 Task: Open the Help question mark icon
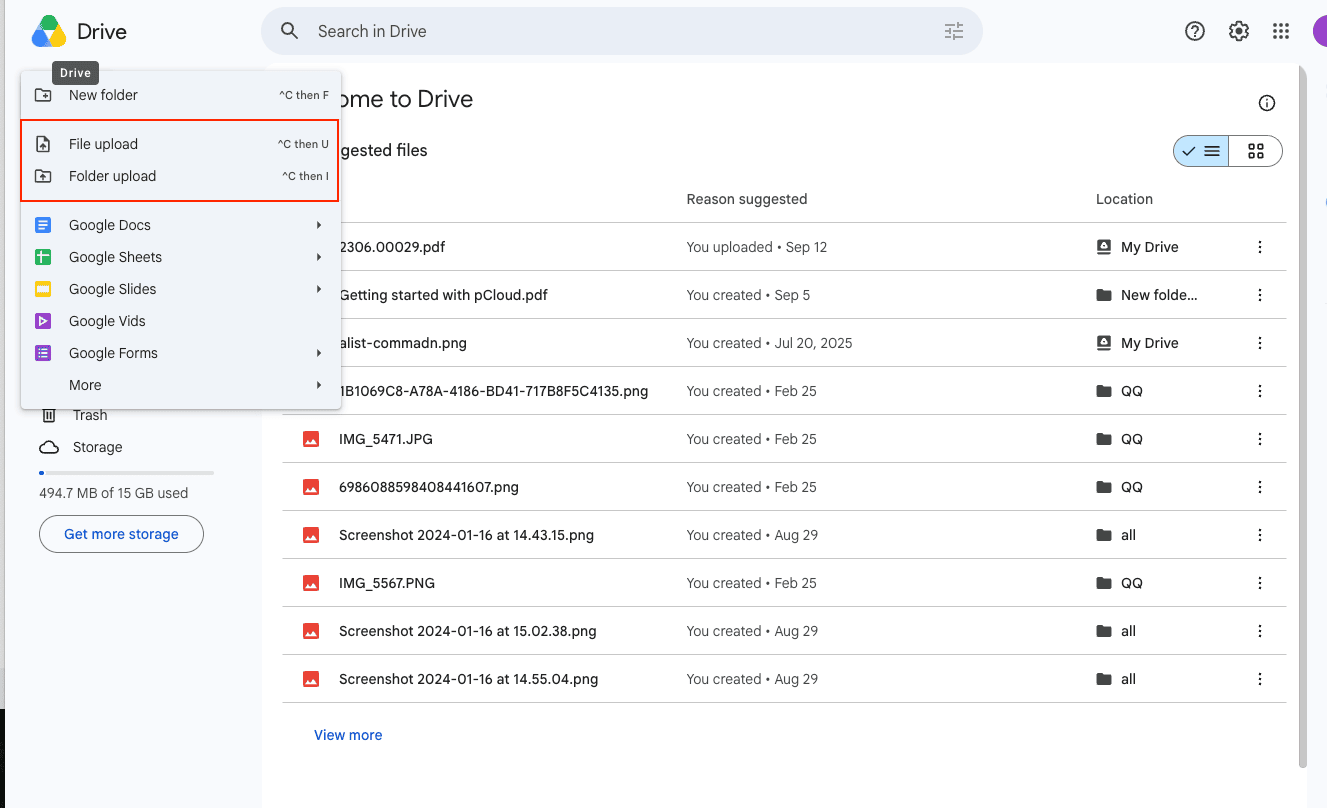[x=1195, y=31]
